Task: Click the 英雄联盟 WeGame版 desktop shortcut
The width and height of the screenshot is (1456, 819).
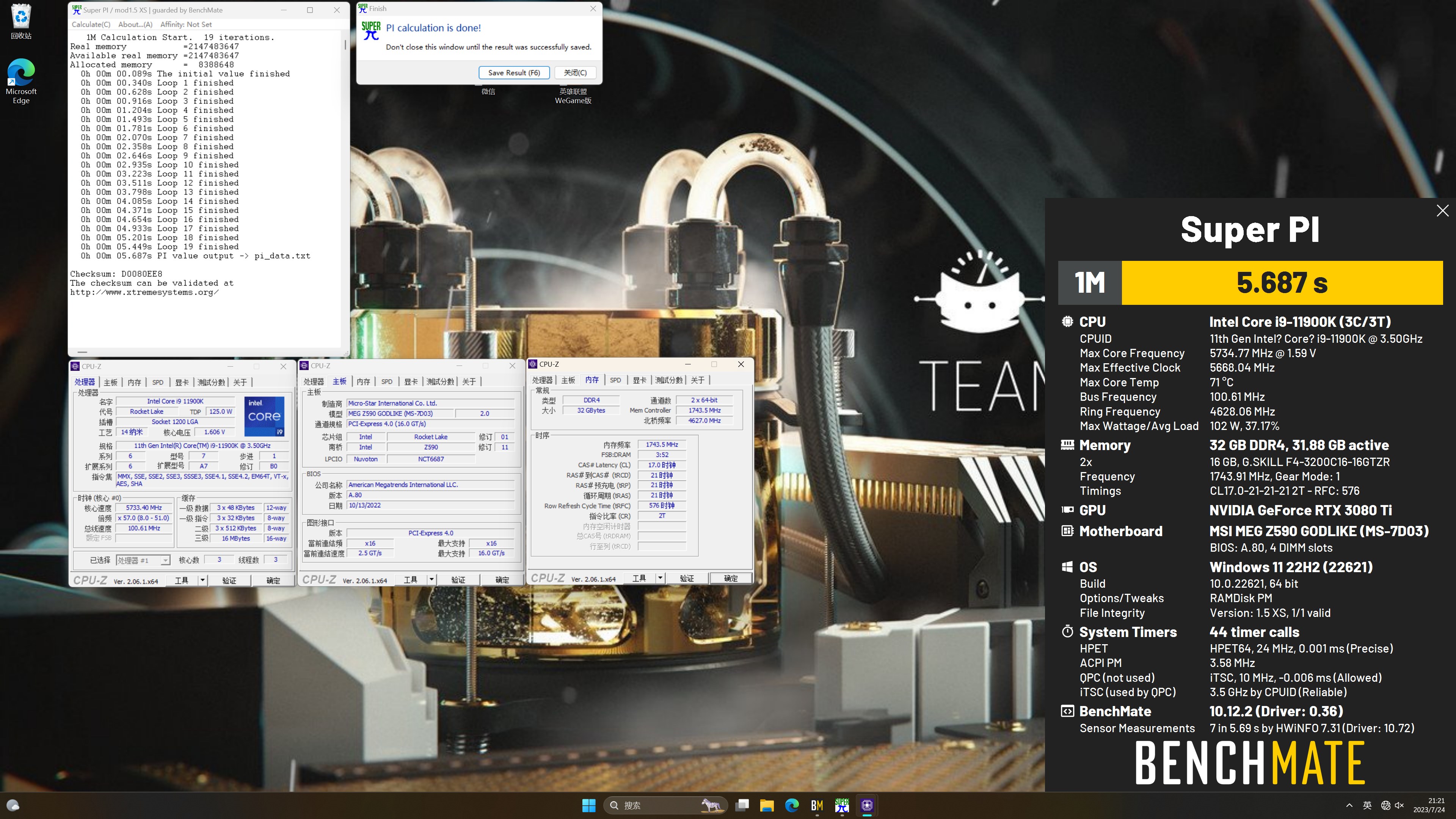Action: pyautogui.click(x=573, y=96)
